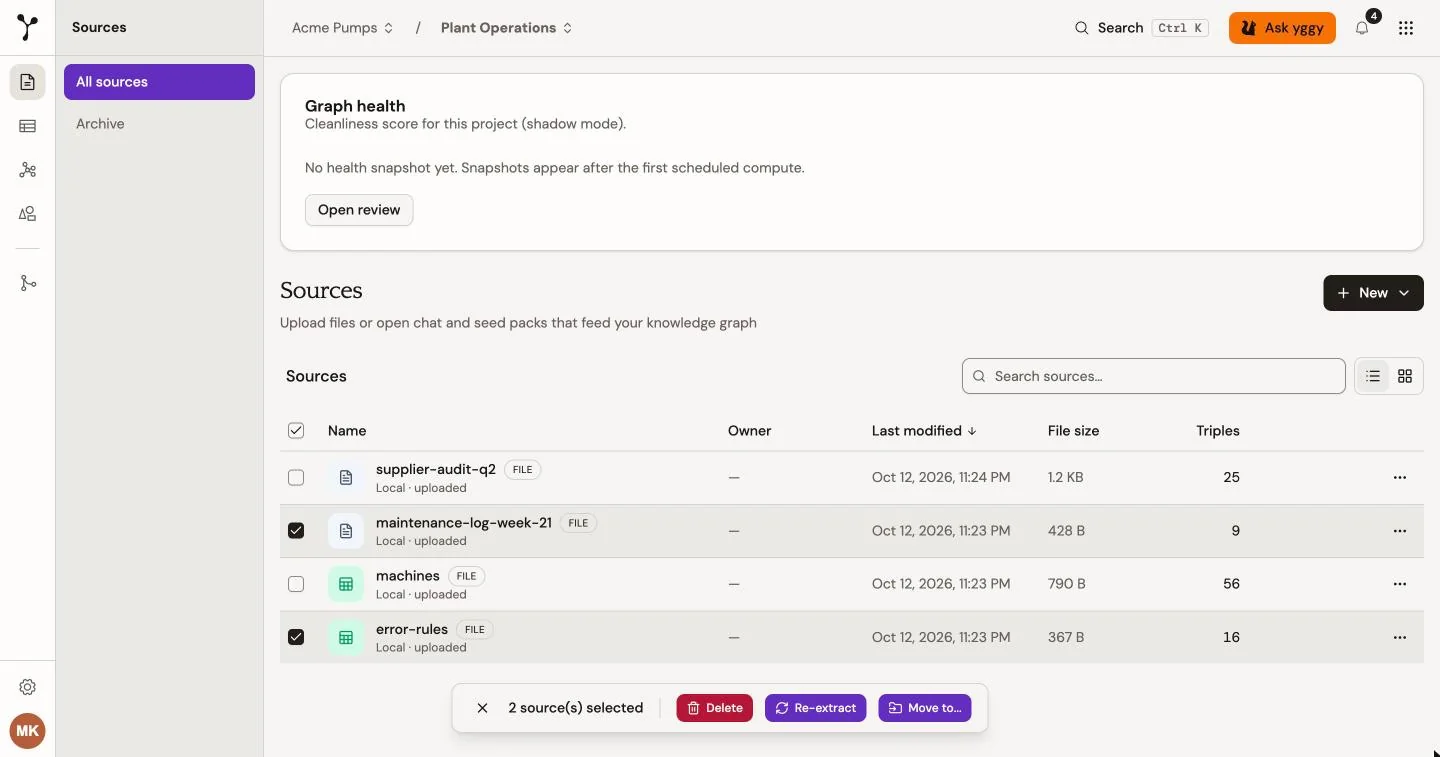1440x757 pixels.
Task: Sort by Last modified column
Action: coord(924,431)
